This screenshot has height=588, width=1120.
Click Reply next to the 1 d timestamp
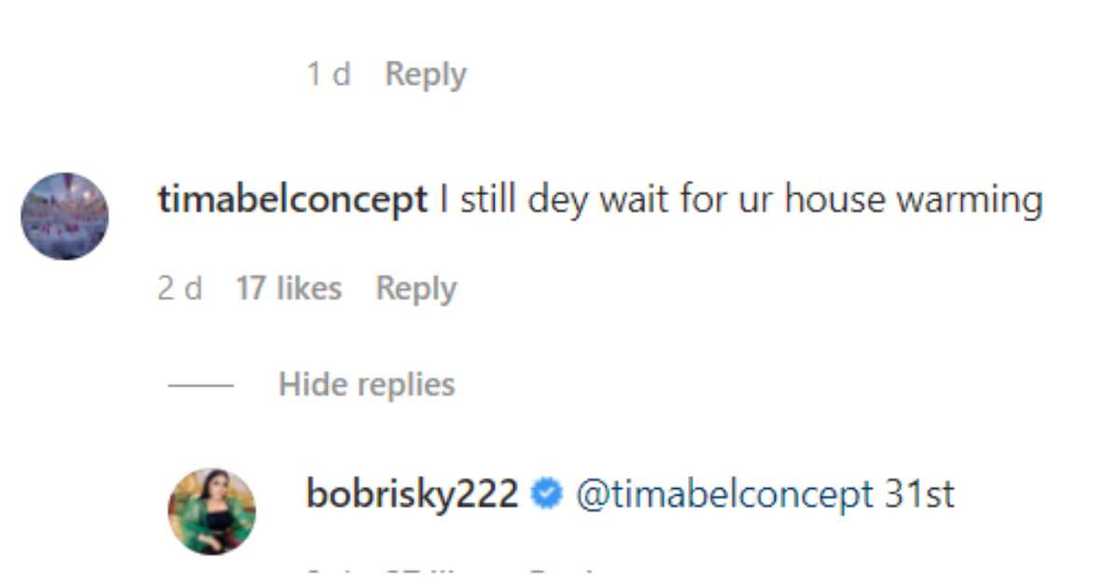point(425,74)
